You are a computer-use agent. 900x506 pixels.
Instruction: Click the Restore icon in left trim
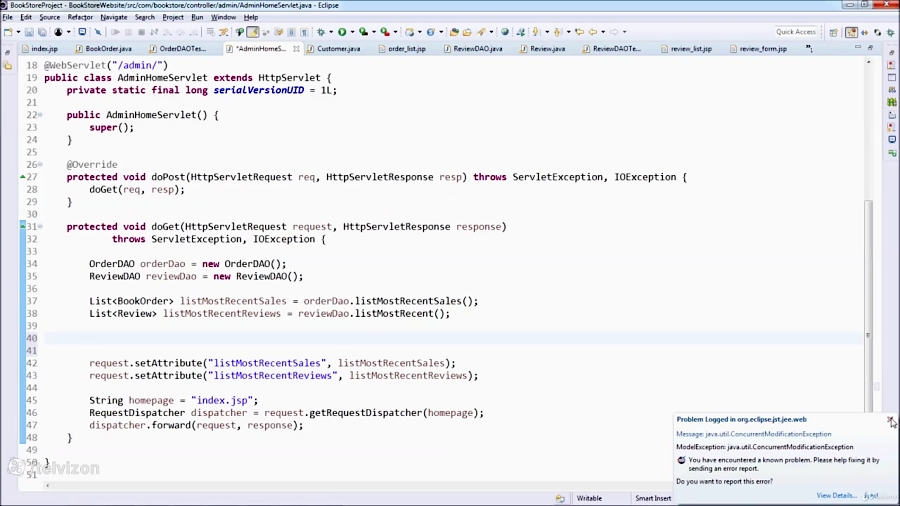[x=7, y=52]
